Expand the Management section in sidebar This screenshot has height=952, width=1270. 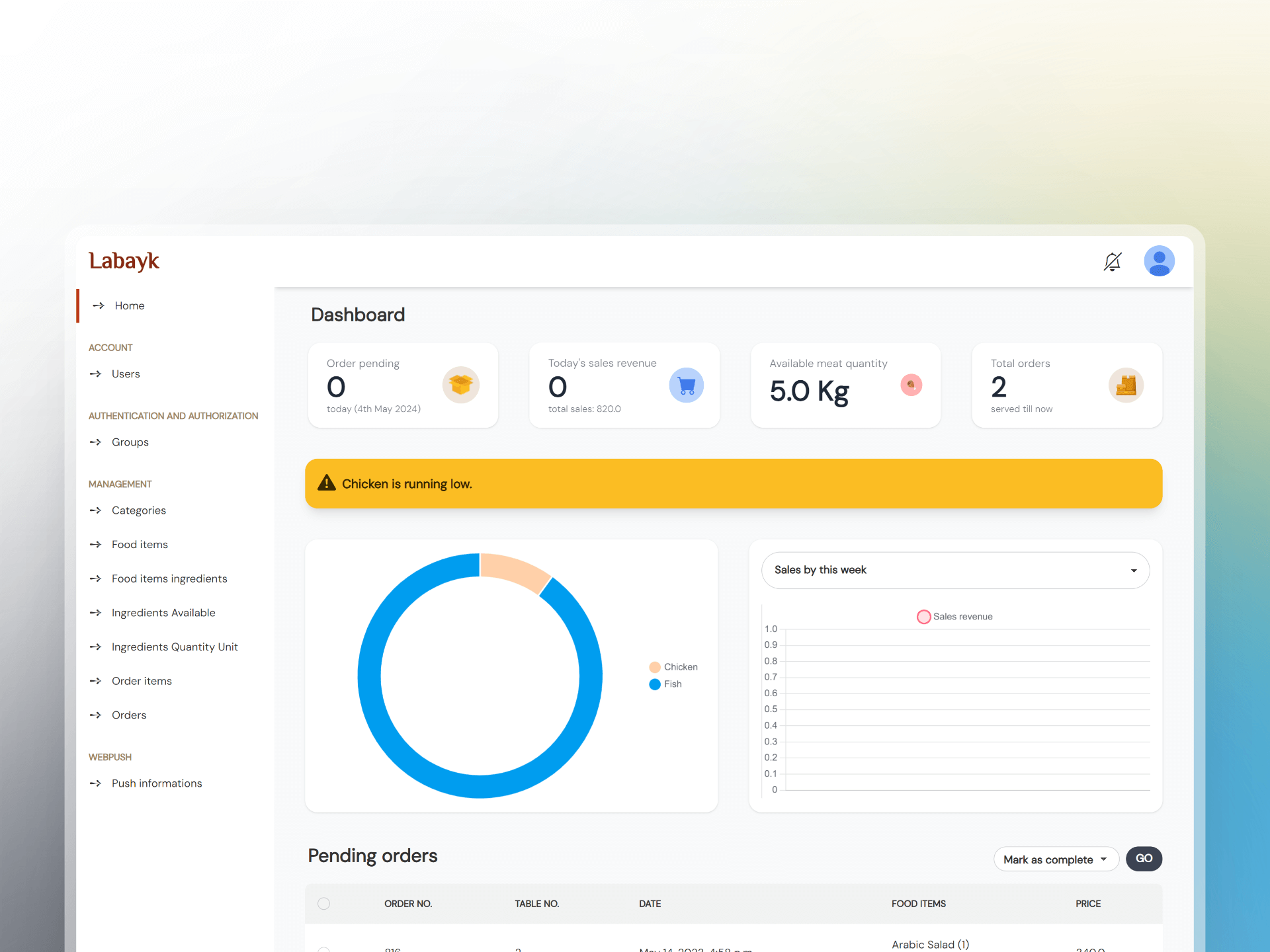(x=120, y=483)
